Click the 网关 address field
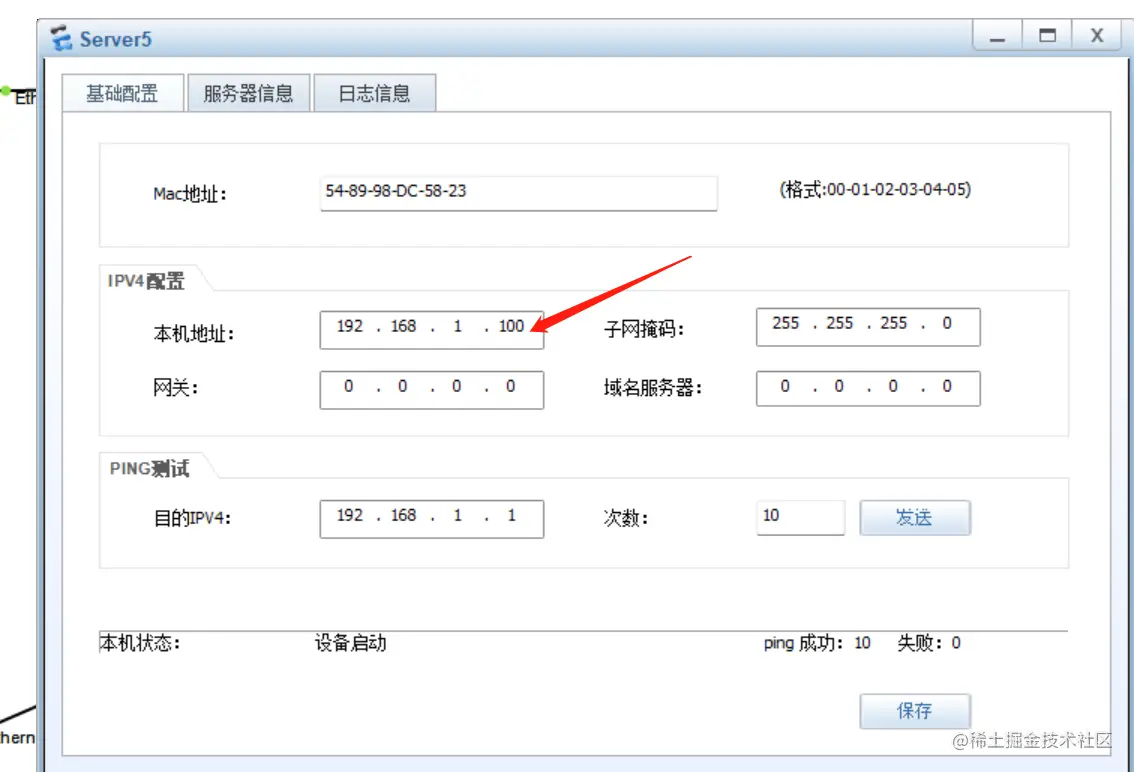 (x=432, y=390)
